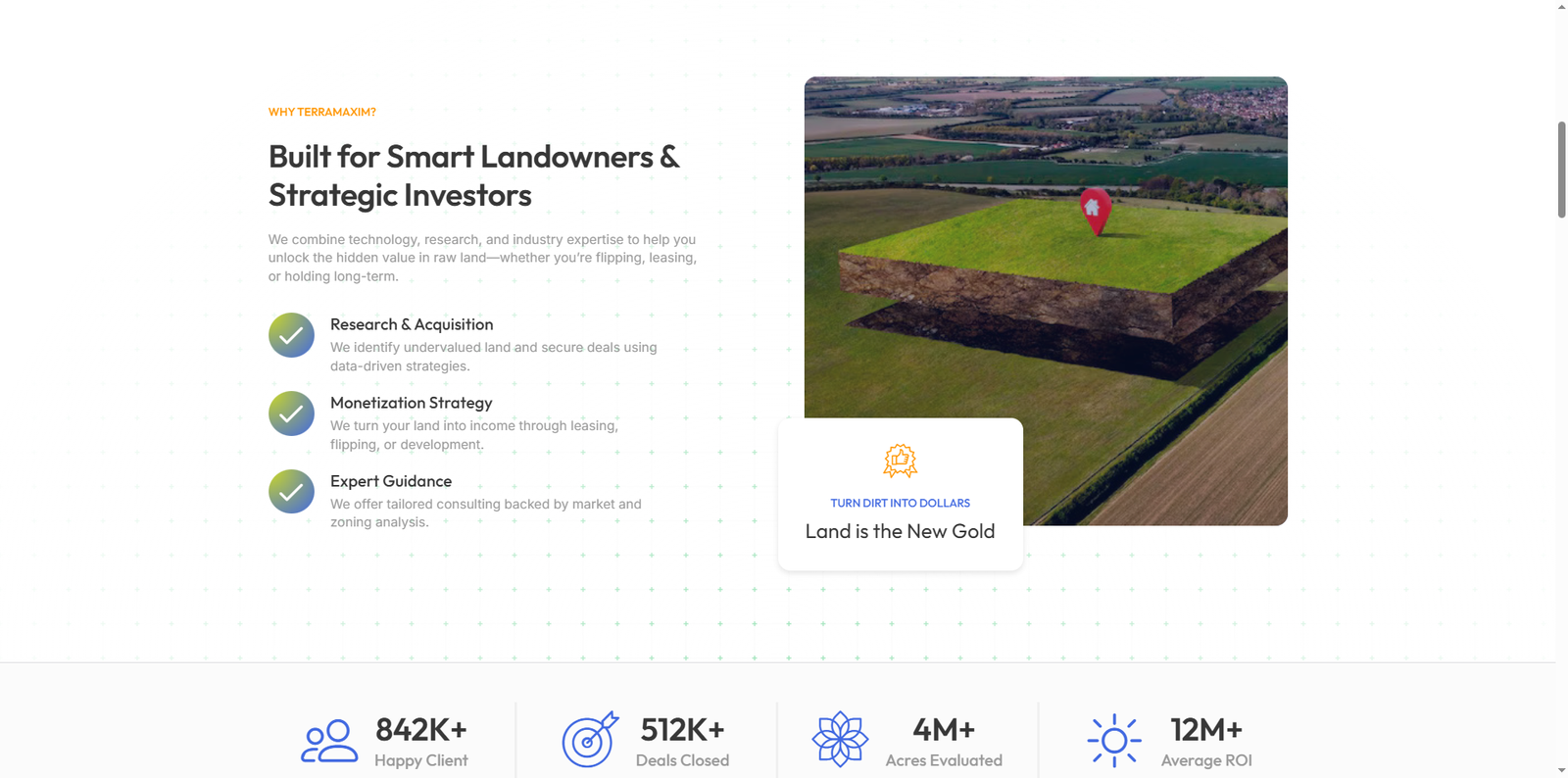The image size is (1568, 778).
Task: Click the Happy Client people icon
Action: 328,741
